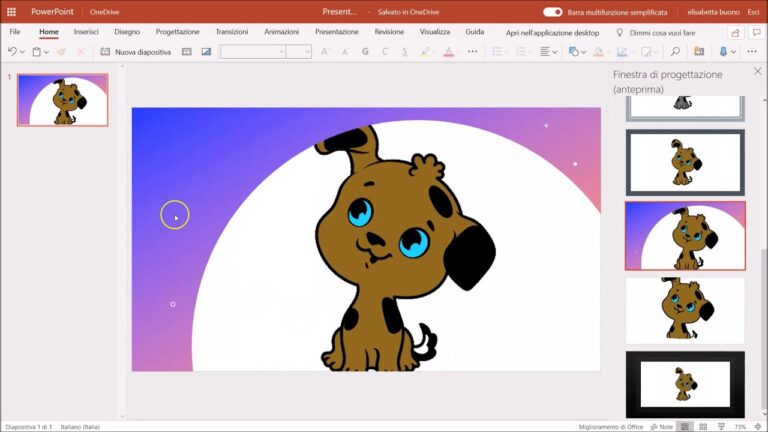
Task: Open the File menu
Action: click(15, 32)
